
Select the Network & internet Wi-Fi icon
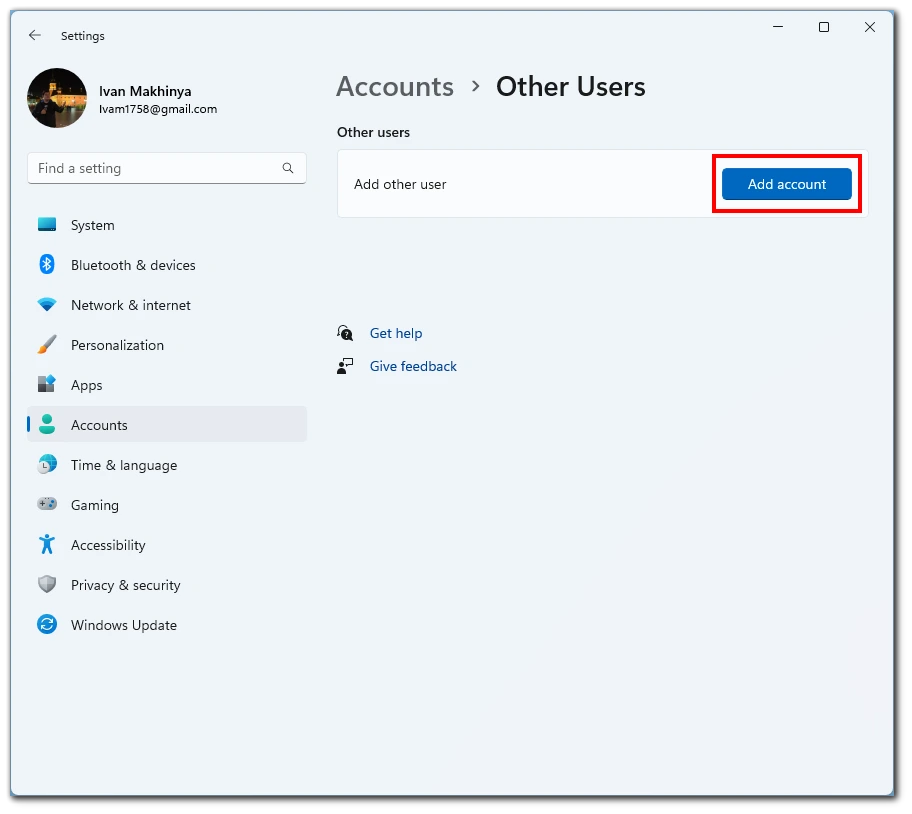pos(47,305)
